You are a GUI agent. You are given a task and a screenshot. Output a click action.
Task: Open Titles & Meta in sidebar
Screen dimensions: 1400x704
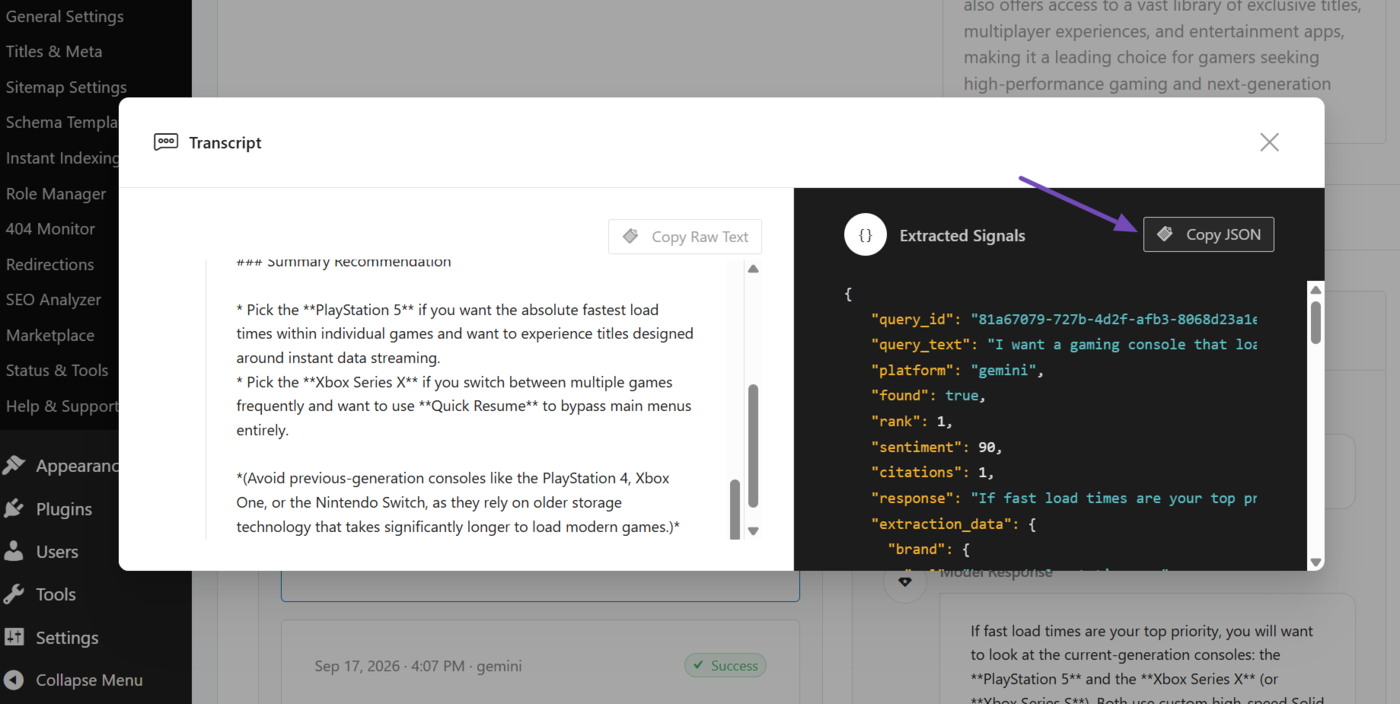(54, 51)
